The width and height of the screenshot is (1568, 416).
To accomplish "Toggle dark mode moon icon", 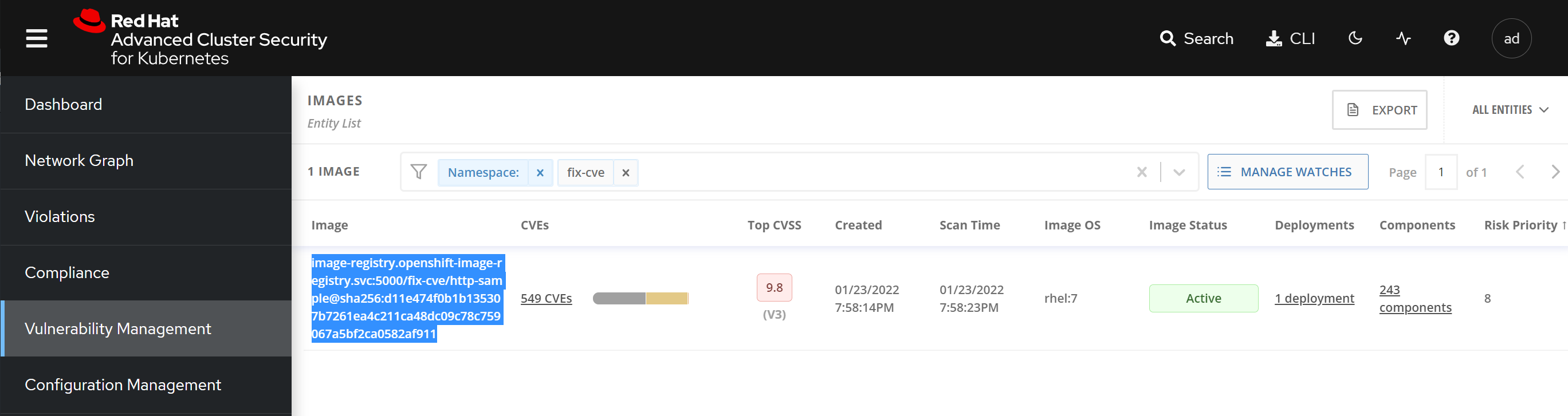I will 1355,38.
